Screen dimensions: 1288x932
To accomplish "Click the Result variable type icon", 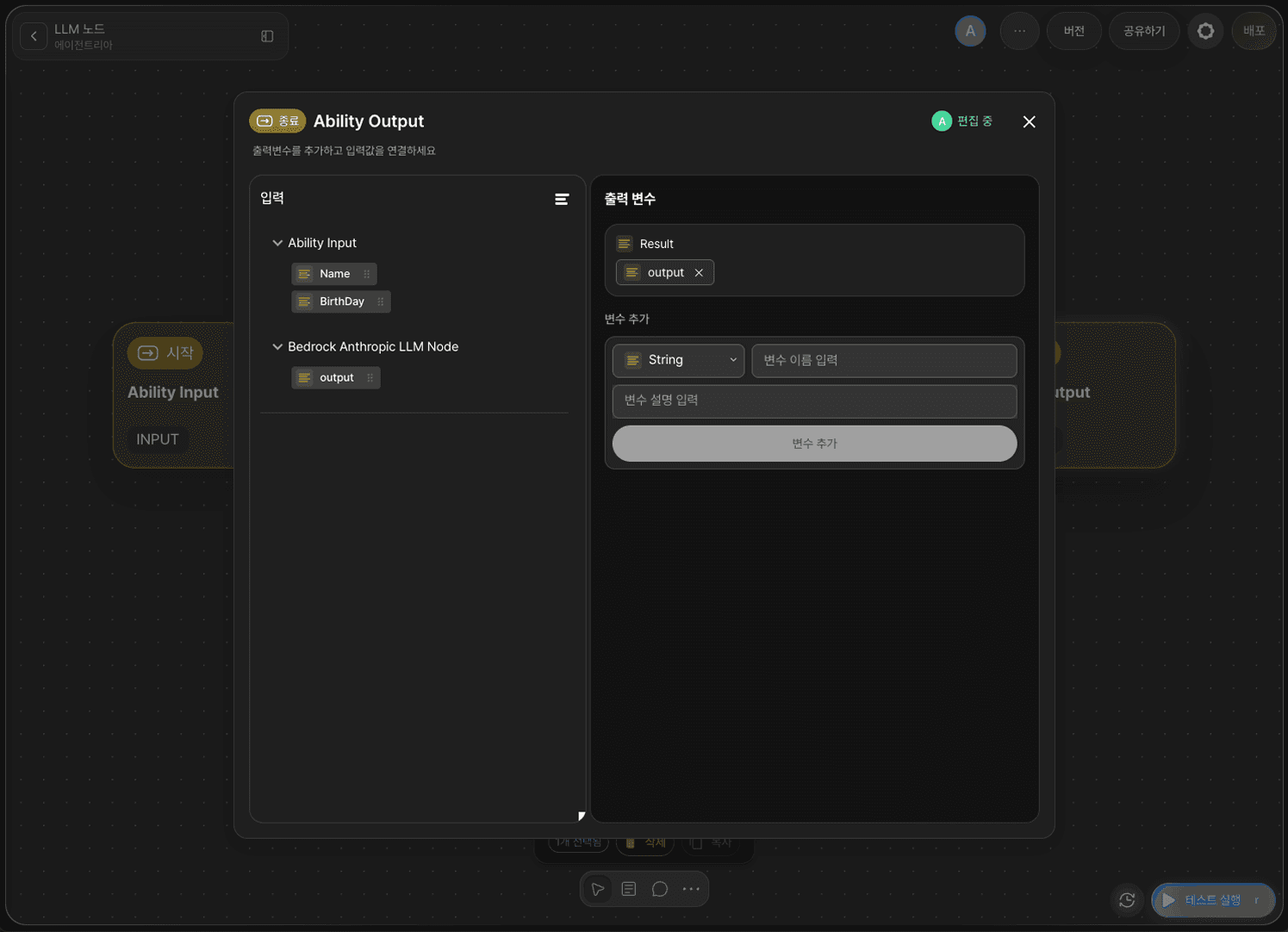I will (625, 244).
